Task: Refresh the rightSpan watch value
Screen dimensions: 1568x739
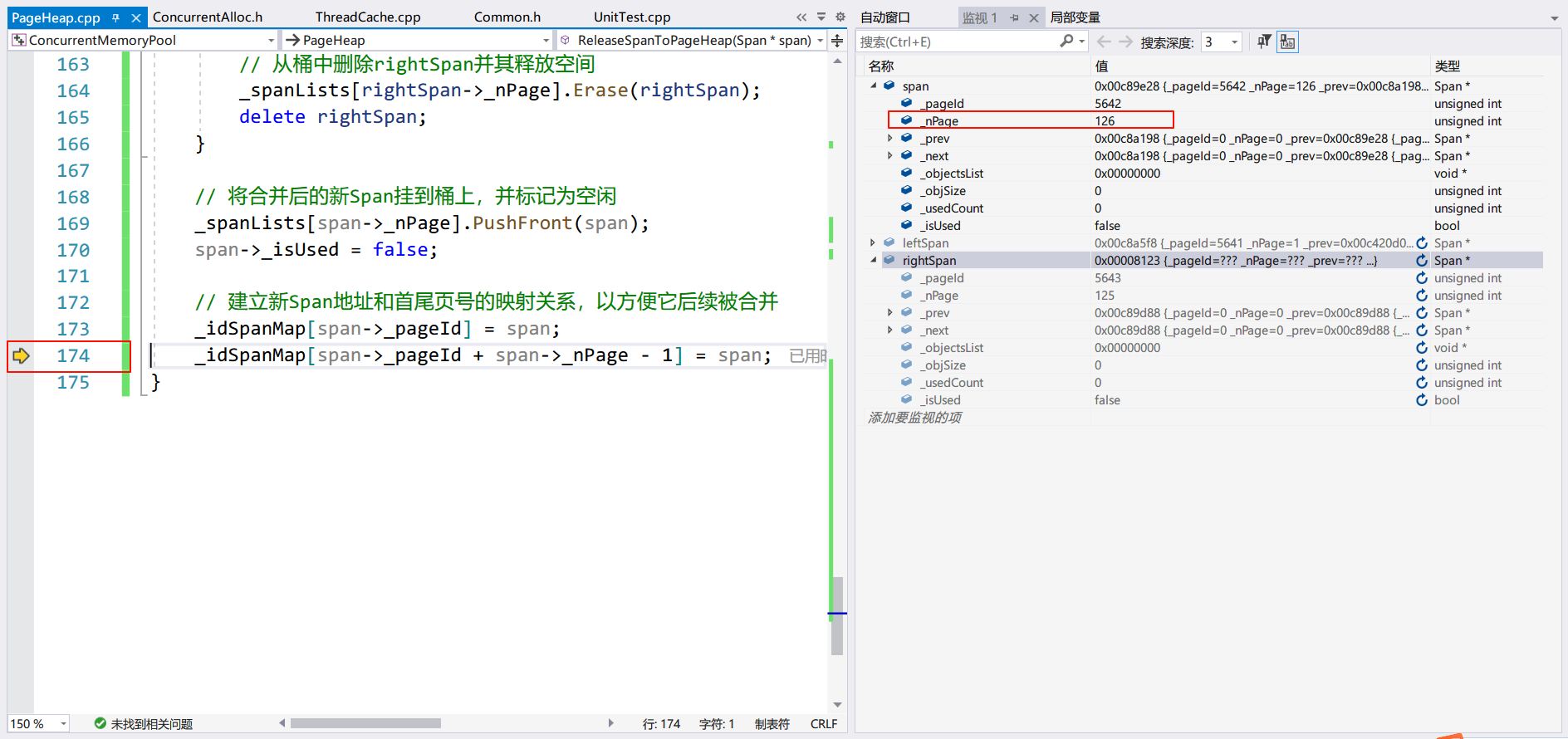Action: (x=1422, y=261)
